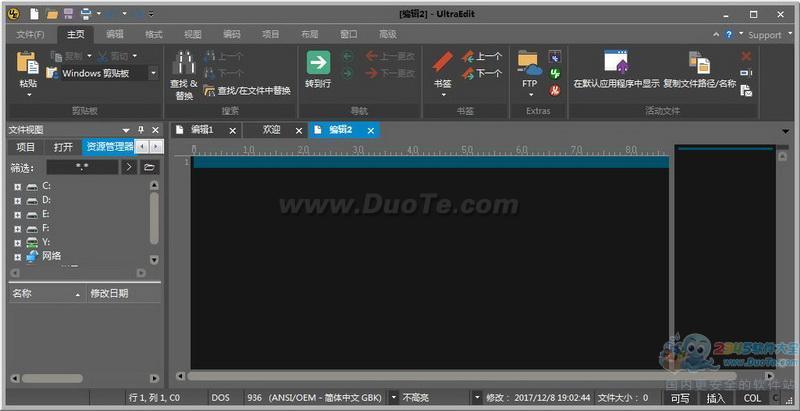Open encoding dropdown next to 936 ANSI/OEM

(x=394, y=397)
